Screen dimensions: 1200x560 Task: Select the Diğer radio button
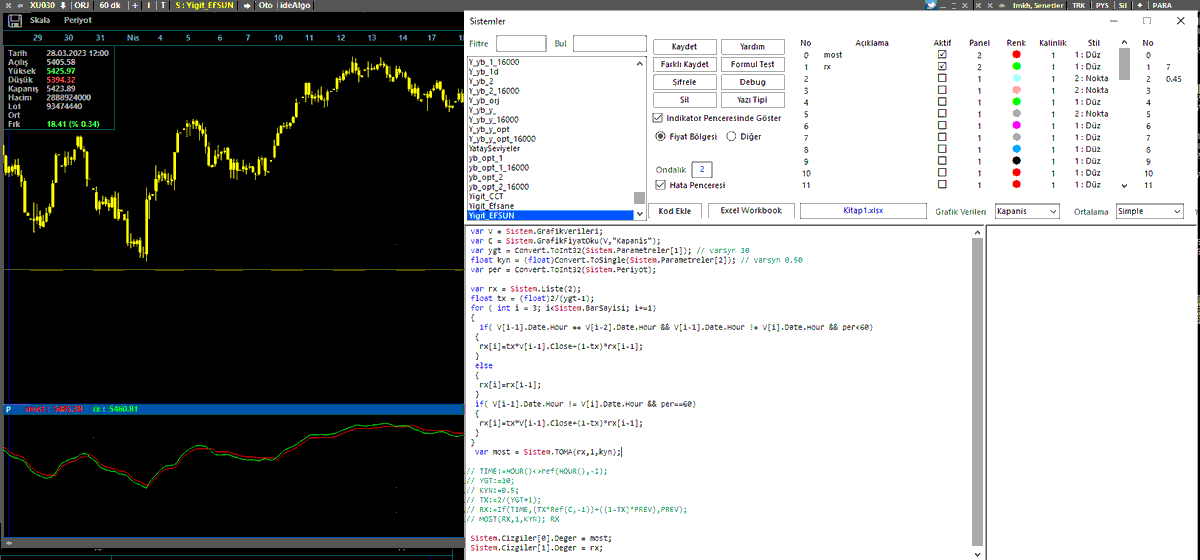(x=731, y=136)
